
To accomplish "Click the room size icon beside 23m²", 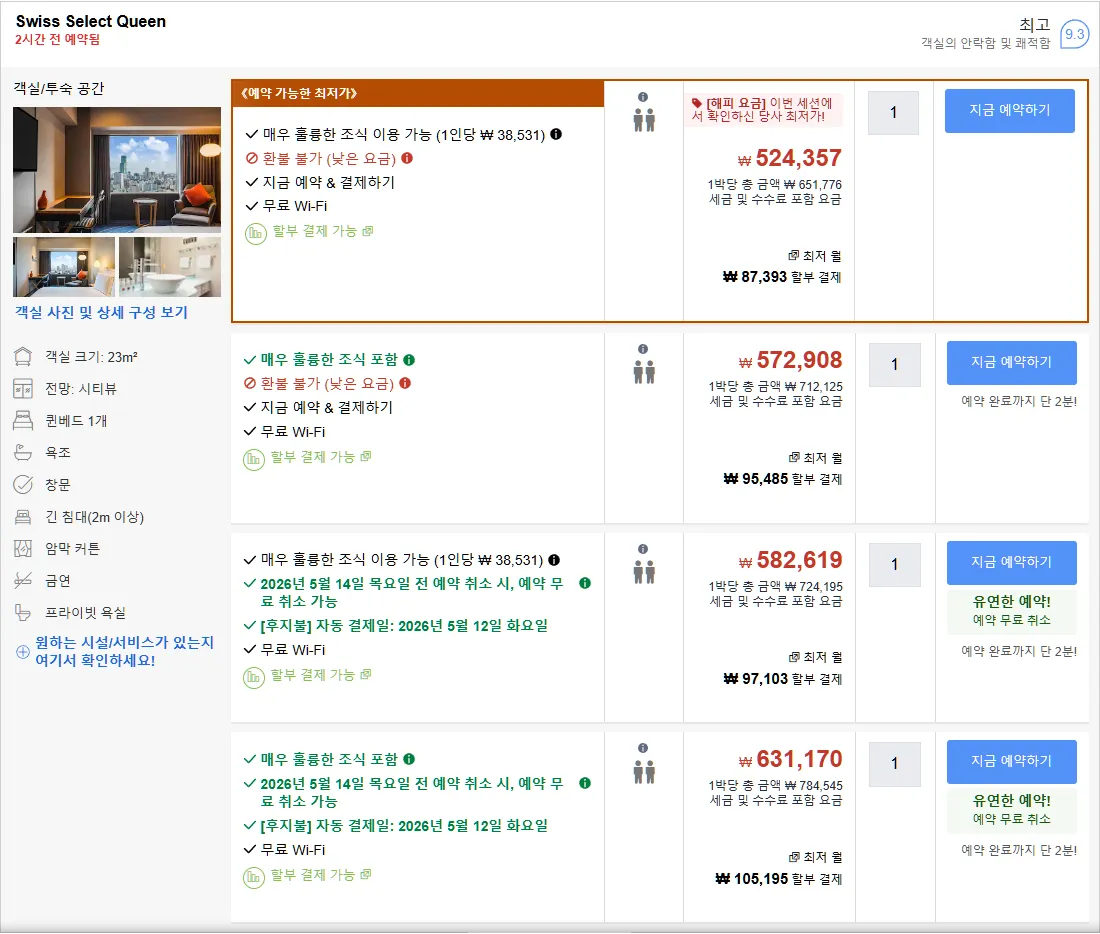I will coord(23,357).
